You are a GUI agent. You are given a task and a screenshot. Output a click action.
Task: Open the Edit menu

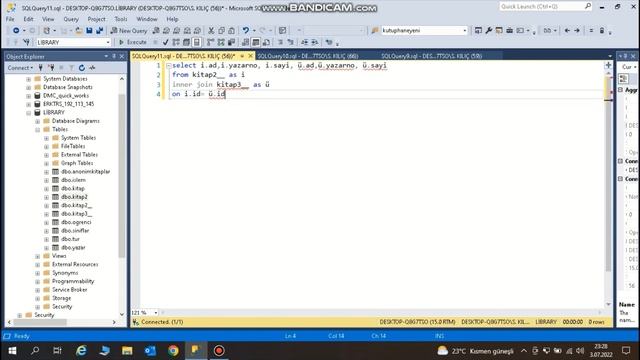(28, 19)
